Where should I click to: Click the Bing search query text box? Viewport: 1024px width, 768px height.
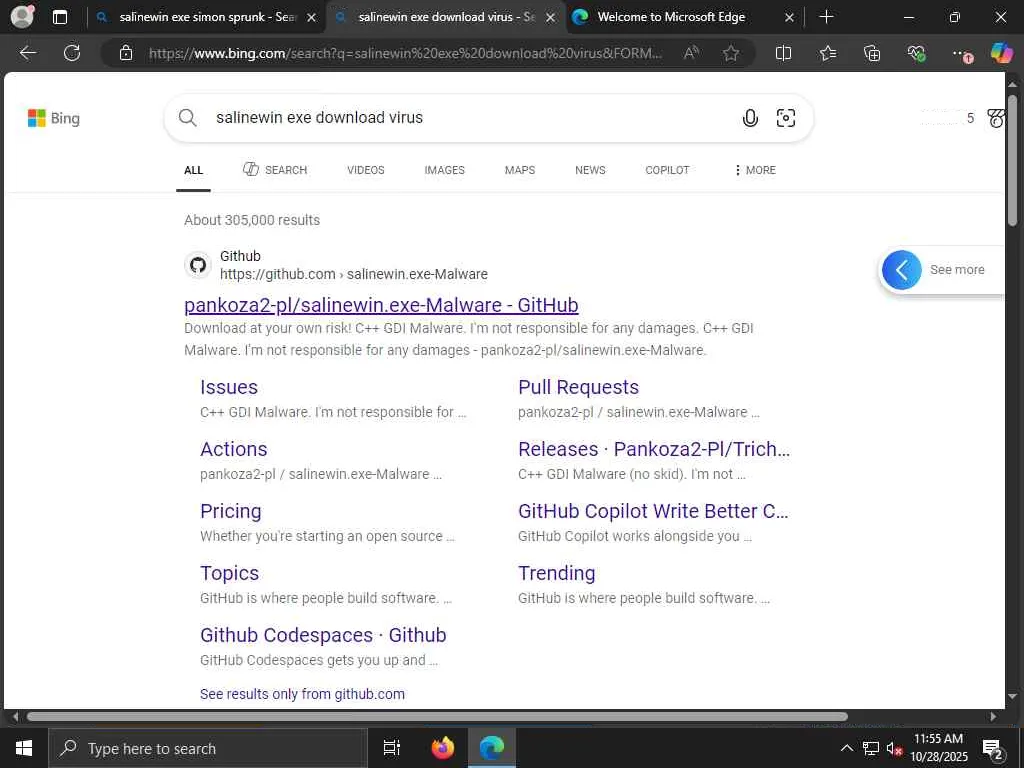coord(470,118)
